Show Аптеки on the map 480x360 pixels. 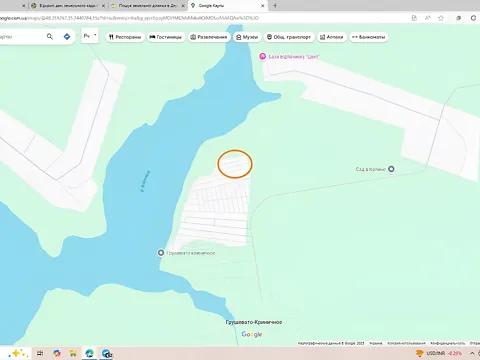[331, 37]
